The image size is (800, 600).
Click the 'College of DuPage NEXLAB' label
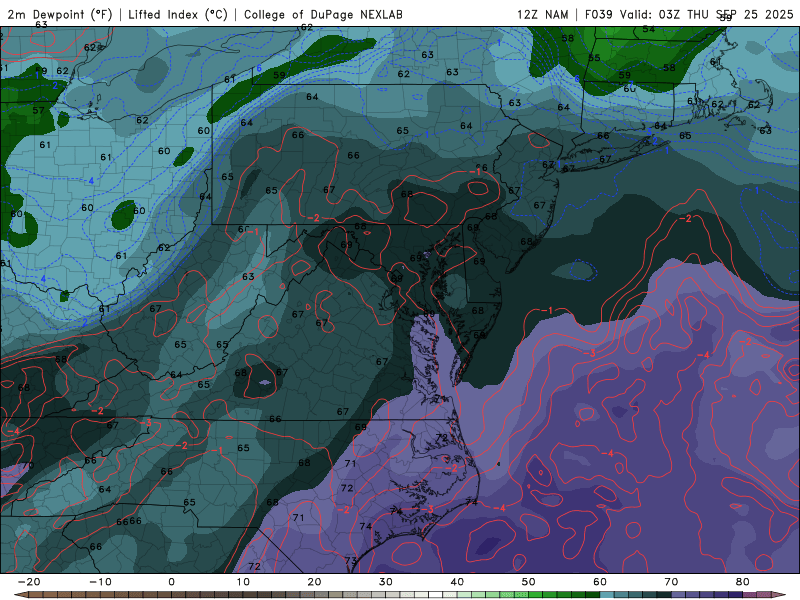point(323,14)
